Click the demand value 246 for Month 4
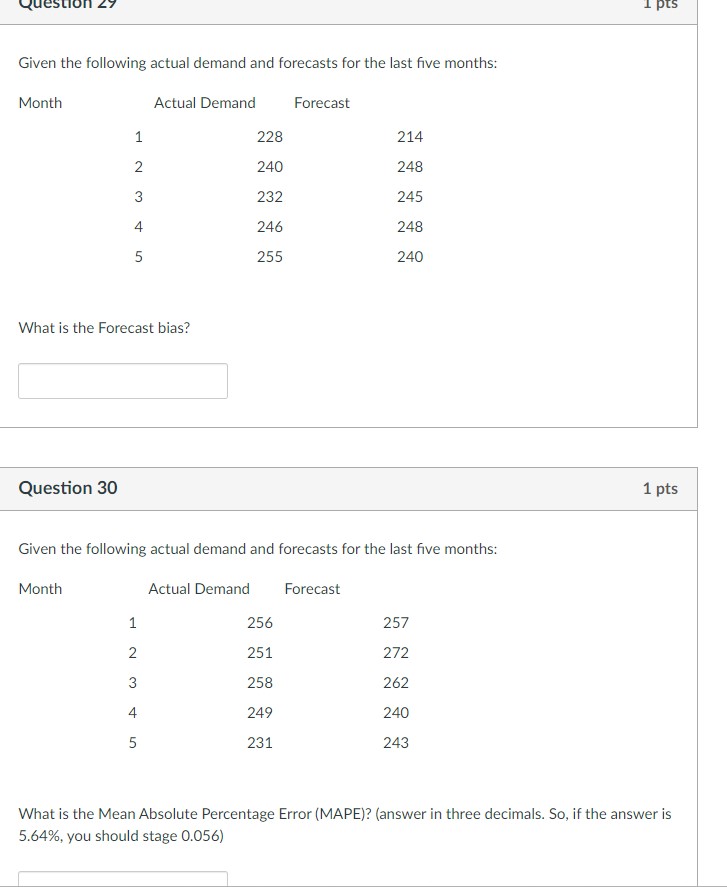This screenshot has width=727, height=887. (x=271, y=226)
